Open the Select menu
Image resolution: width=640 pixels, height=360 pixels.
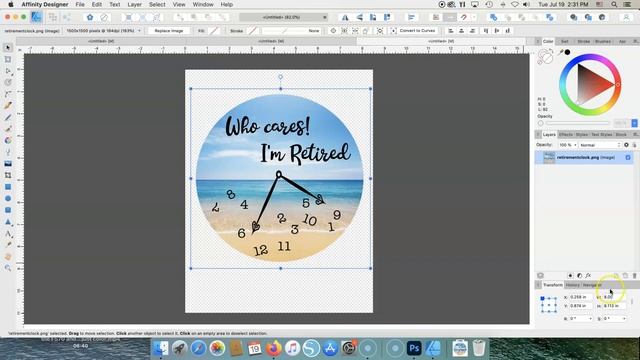pyautogui.click(x=157, y=4)
